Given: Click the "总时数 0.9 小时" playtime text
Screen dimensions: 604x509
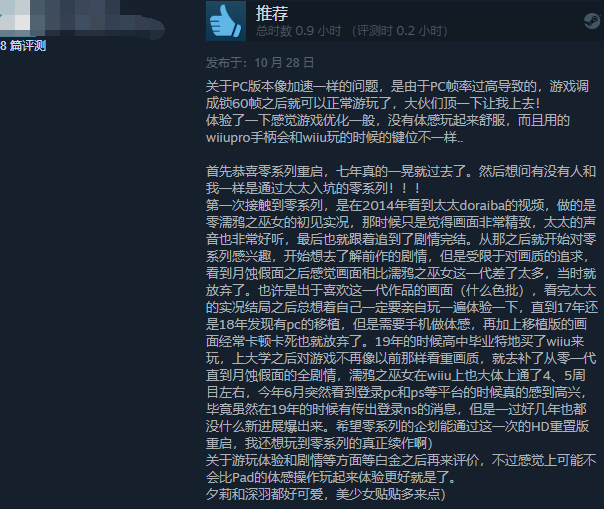Looking at the screenshot, I should pos(299,31).
